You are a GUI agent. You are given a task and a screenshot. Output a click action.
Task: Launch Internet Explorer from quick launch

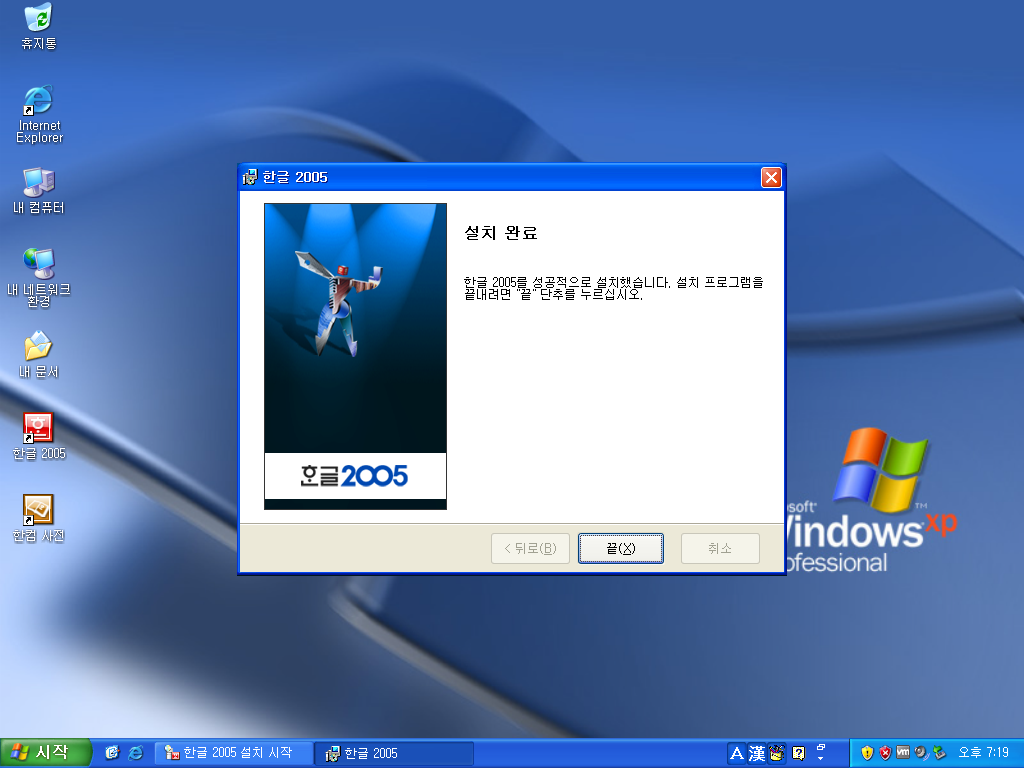136,753
